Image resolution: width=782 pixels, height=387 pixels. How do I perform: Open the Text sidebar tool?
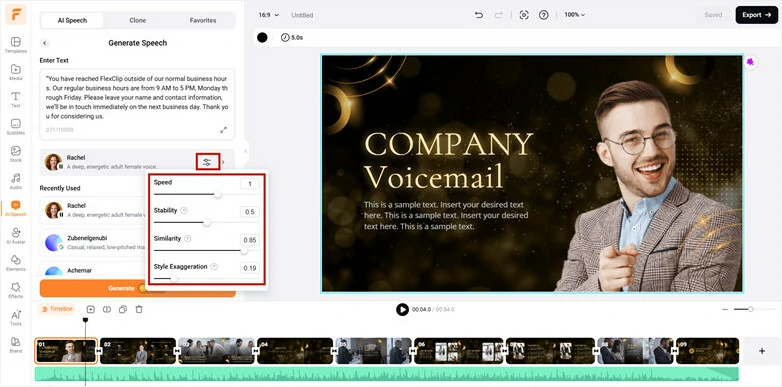pyautogui.click(x=15, y=99)
